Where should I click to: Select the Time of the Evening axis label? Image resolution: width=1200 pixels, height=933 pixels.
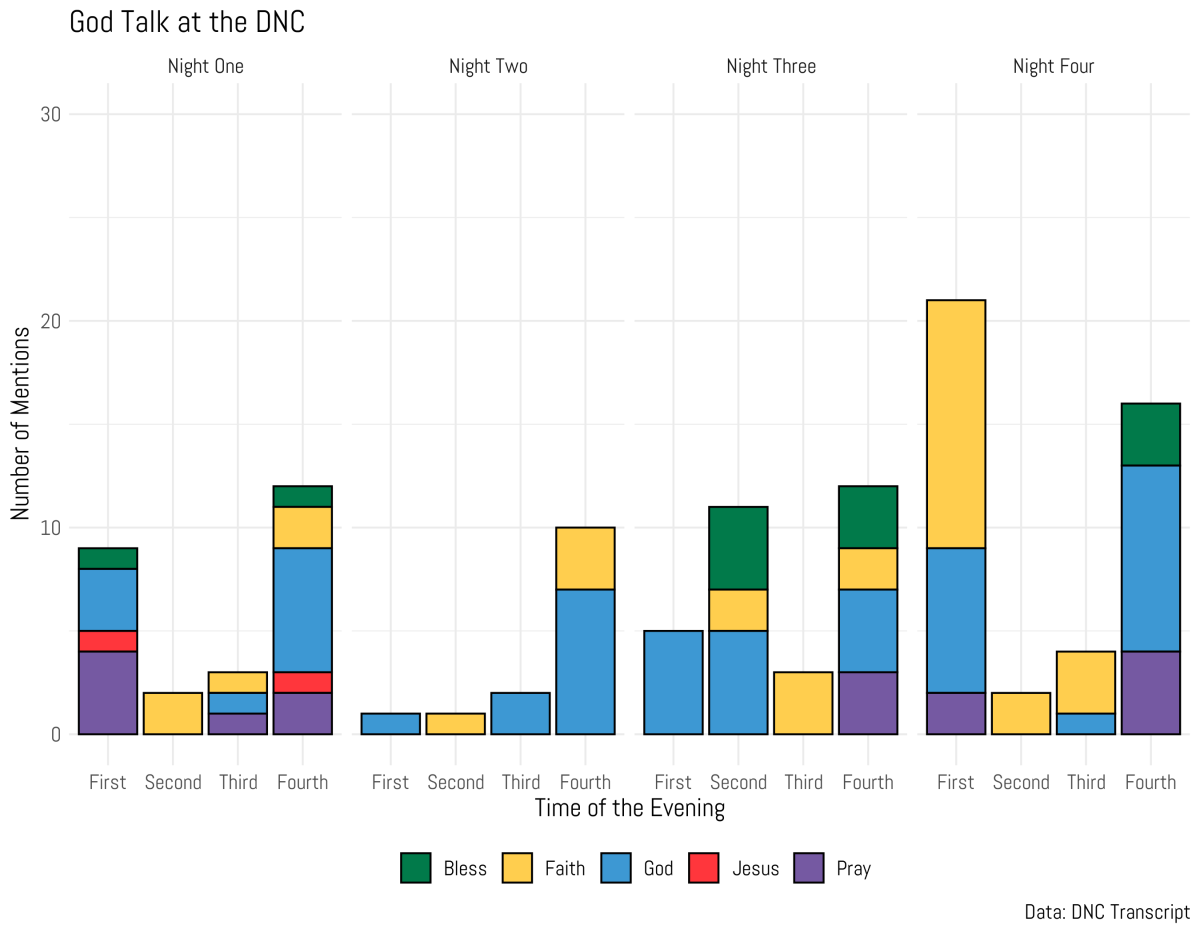click(629, 808)
